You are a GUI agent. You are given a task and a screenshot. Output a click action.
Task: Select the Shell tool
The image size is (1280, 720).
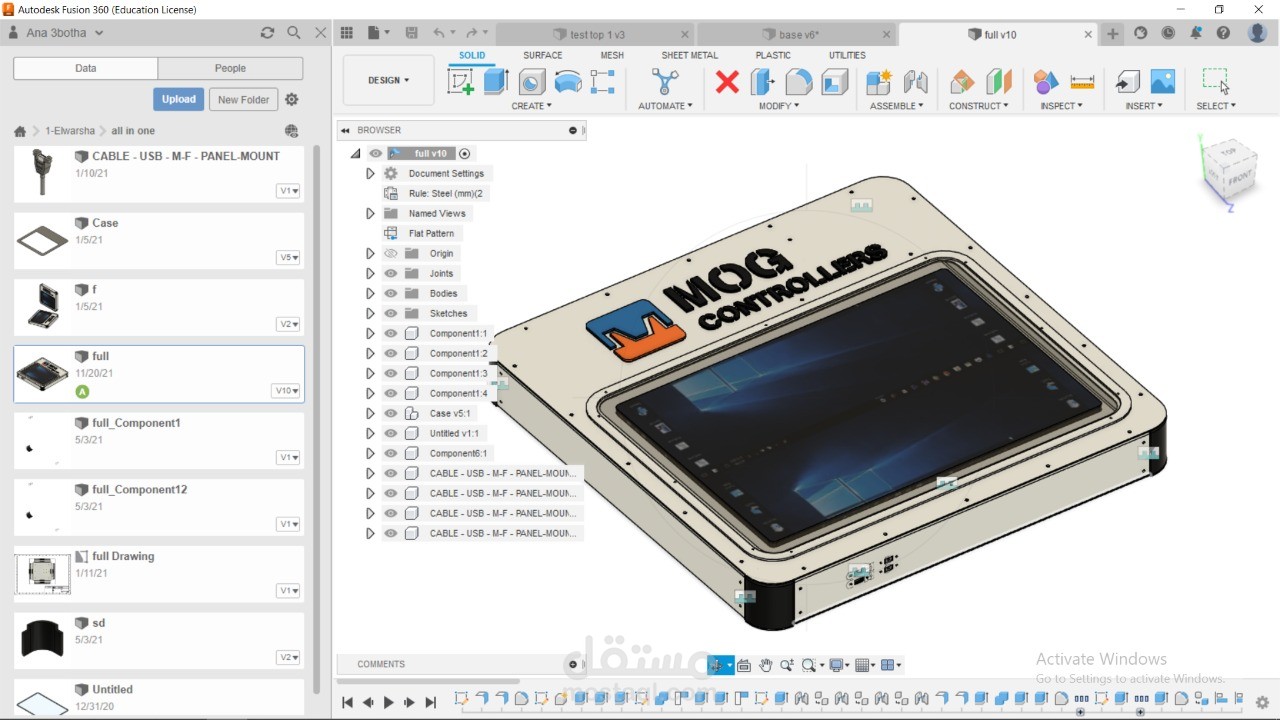click(835, 82)
